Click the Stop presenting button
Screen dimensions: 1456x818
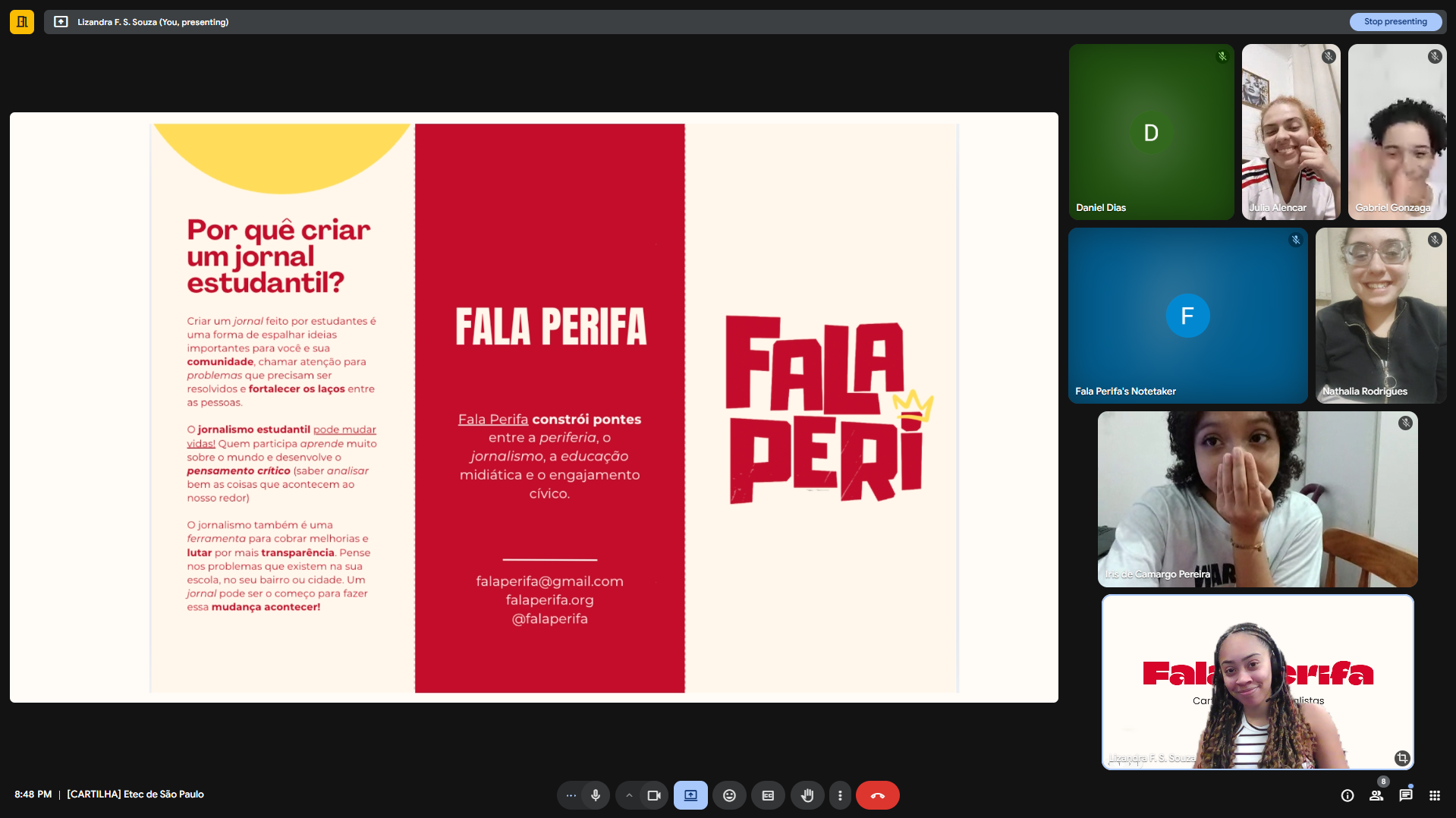pos(1395,22)
